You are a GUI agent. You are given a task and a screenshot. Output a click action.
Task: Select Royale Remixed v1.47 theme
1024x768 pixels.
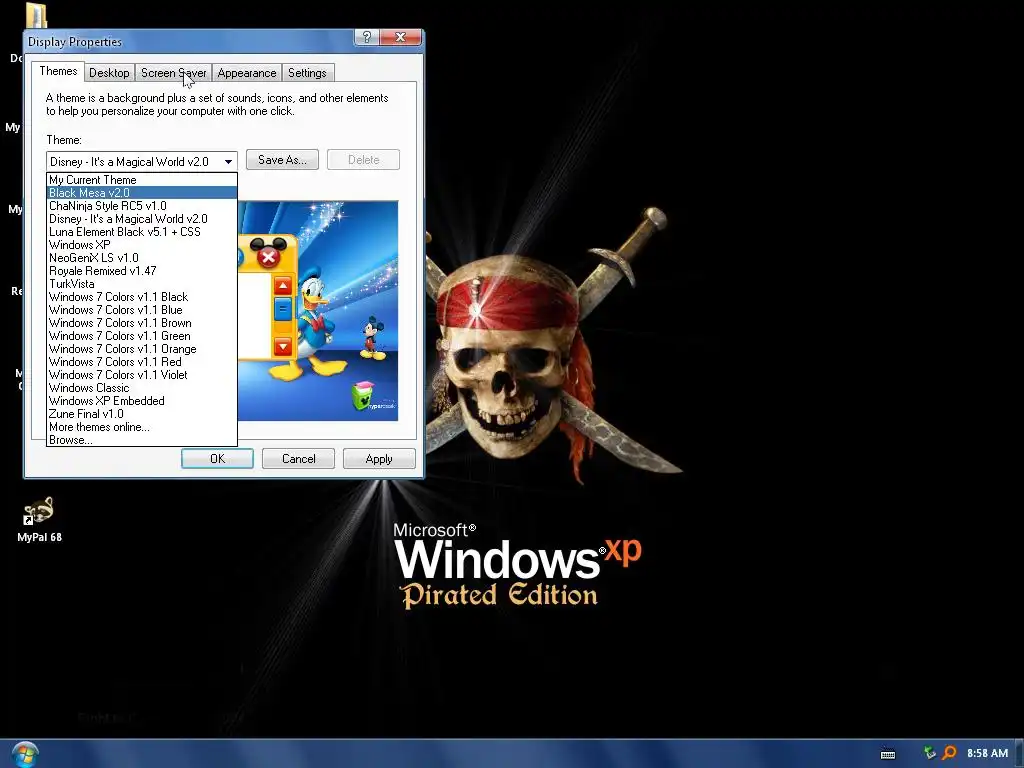click(142, 271)
